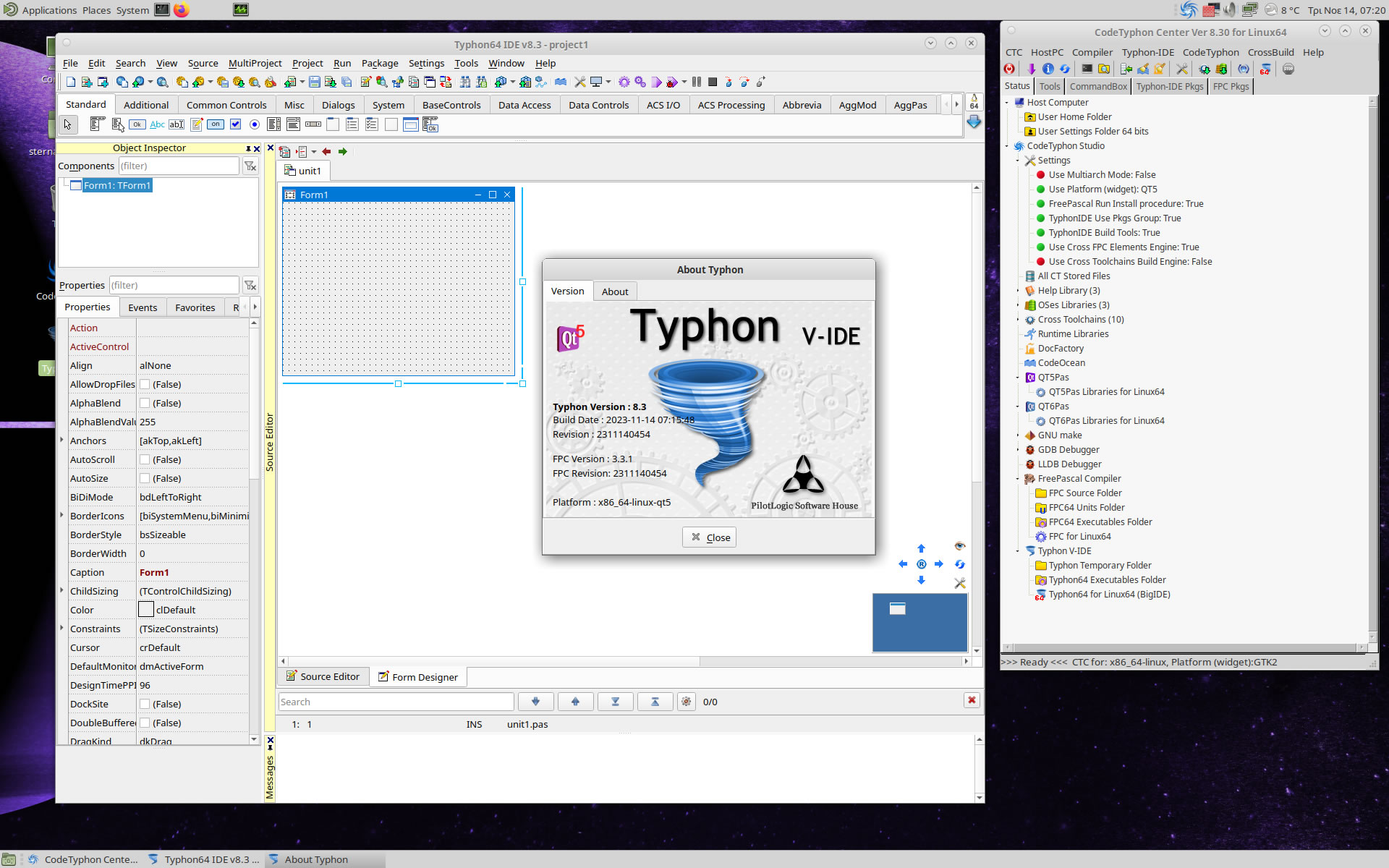Switch to the Common Controls palette tab
Screen dimensions: 1389x868
(226, 105)
